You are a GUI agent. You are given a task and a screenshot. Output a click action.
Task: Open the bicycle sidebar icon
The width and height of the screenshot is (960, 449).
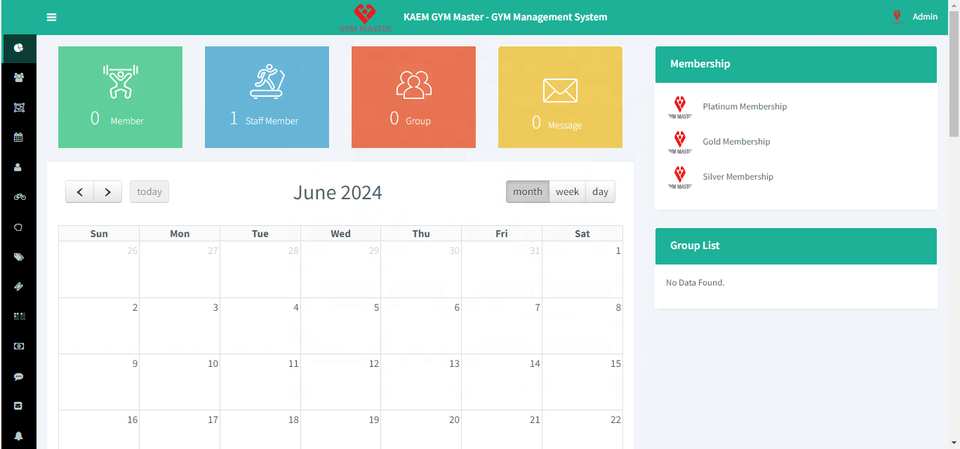pyautogui.click(x=18, y=197)
